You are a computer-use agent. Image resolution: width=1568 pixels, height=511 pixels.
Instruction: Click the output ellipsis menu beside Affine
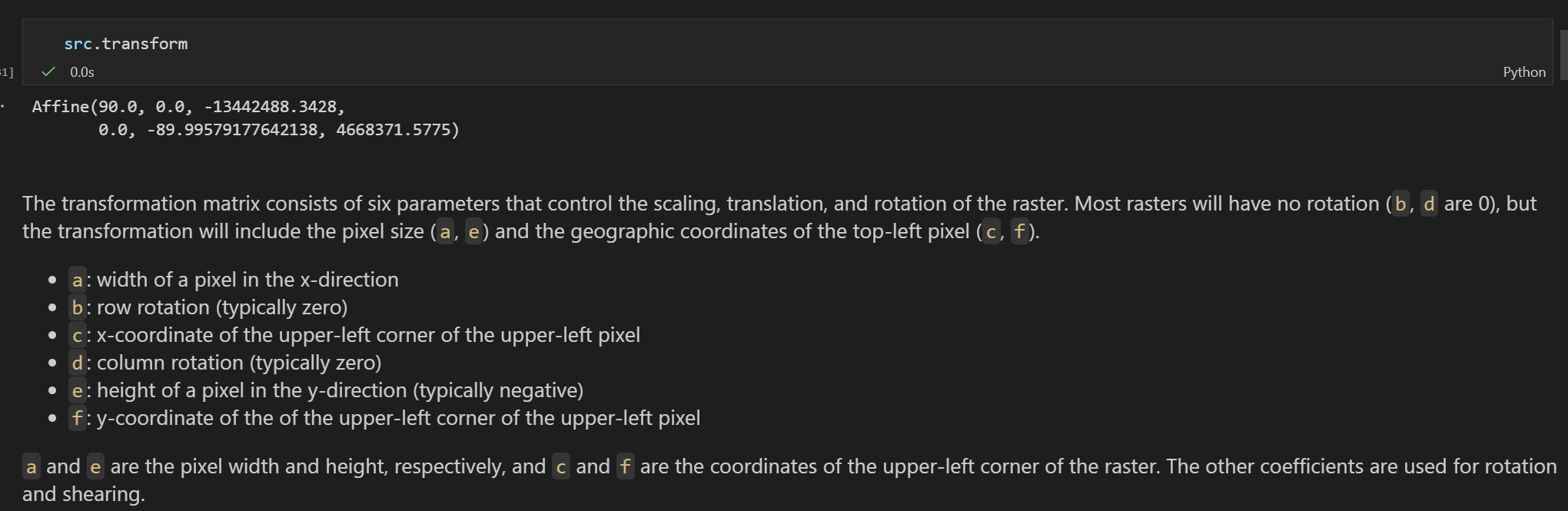[x=3, y=107]
